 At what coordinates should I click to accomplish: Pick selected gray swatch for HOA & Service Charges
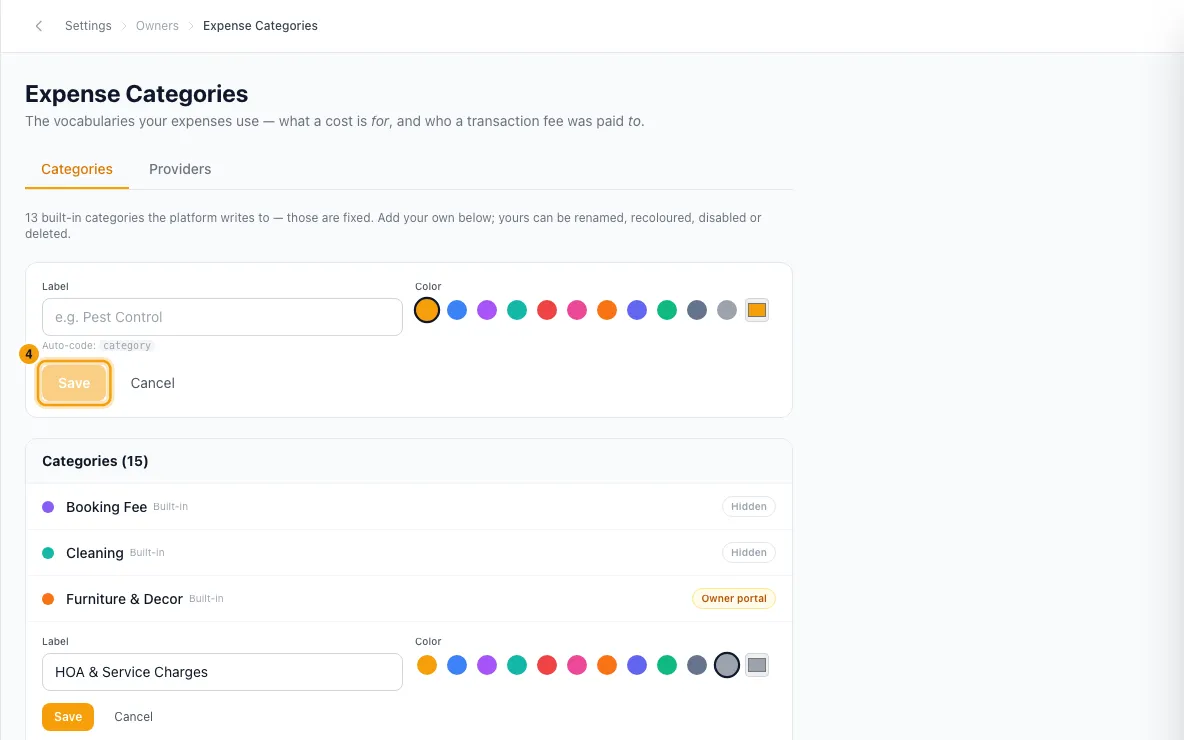[726, 665]
